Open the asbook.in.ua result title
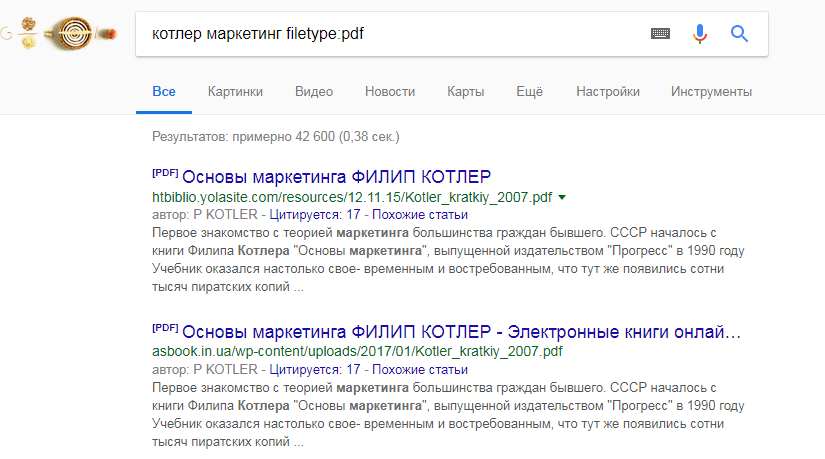Screen dimensions: 825x459 [462, 332]
